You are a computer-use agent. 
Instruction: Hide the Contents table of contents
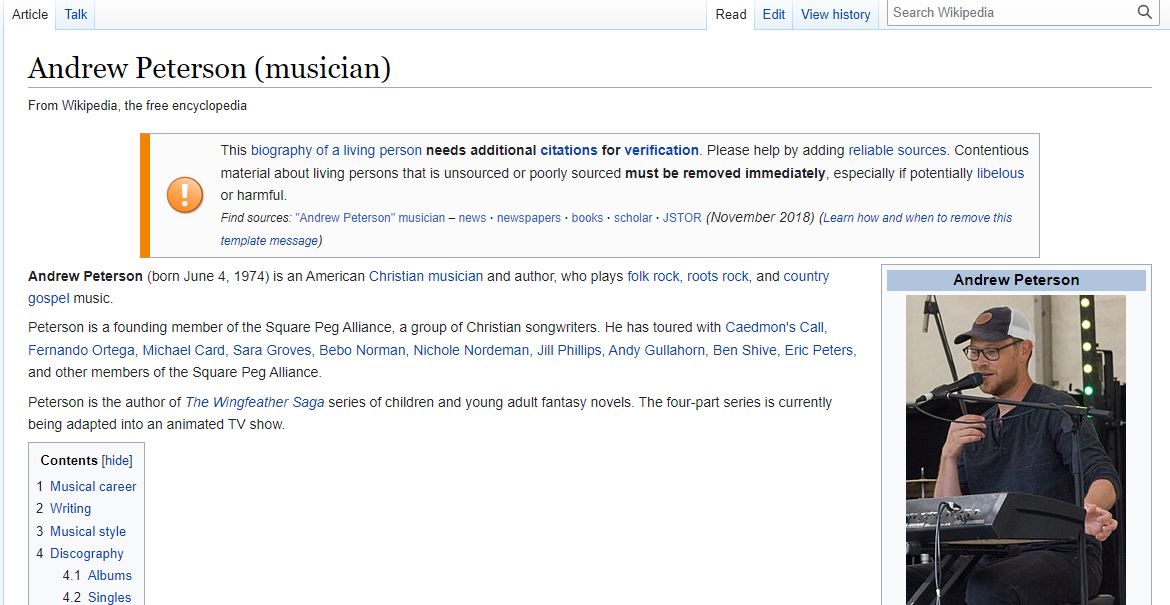116,460
